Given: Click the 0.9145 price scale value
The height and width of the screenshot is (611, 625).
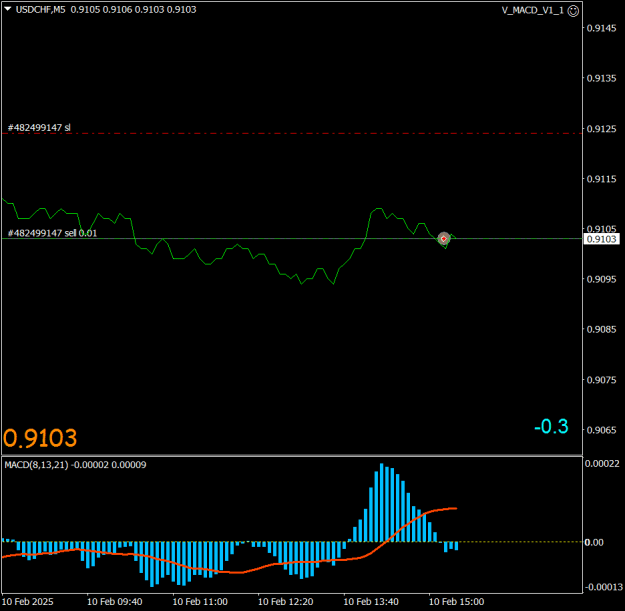Looking at the screenshot, I should [x=601, y=28].
